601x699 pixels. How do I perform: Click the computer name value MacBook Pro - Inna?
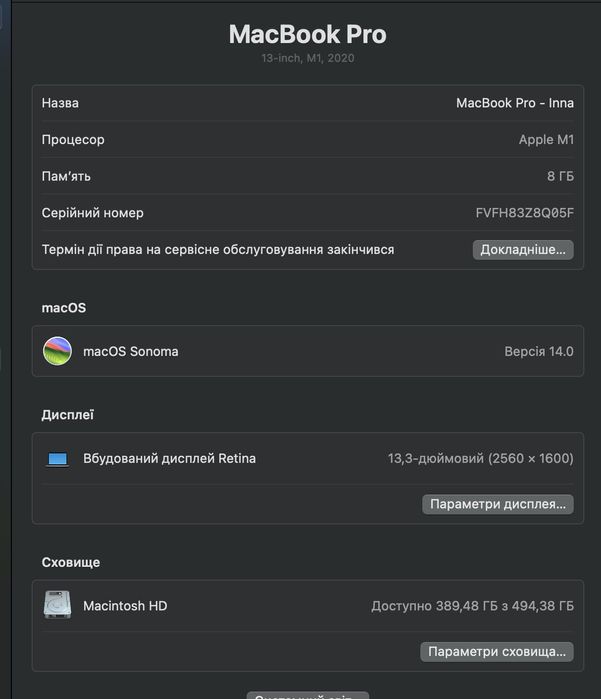(x=514, y=103)
